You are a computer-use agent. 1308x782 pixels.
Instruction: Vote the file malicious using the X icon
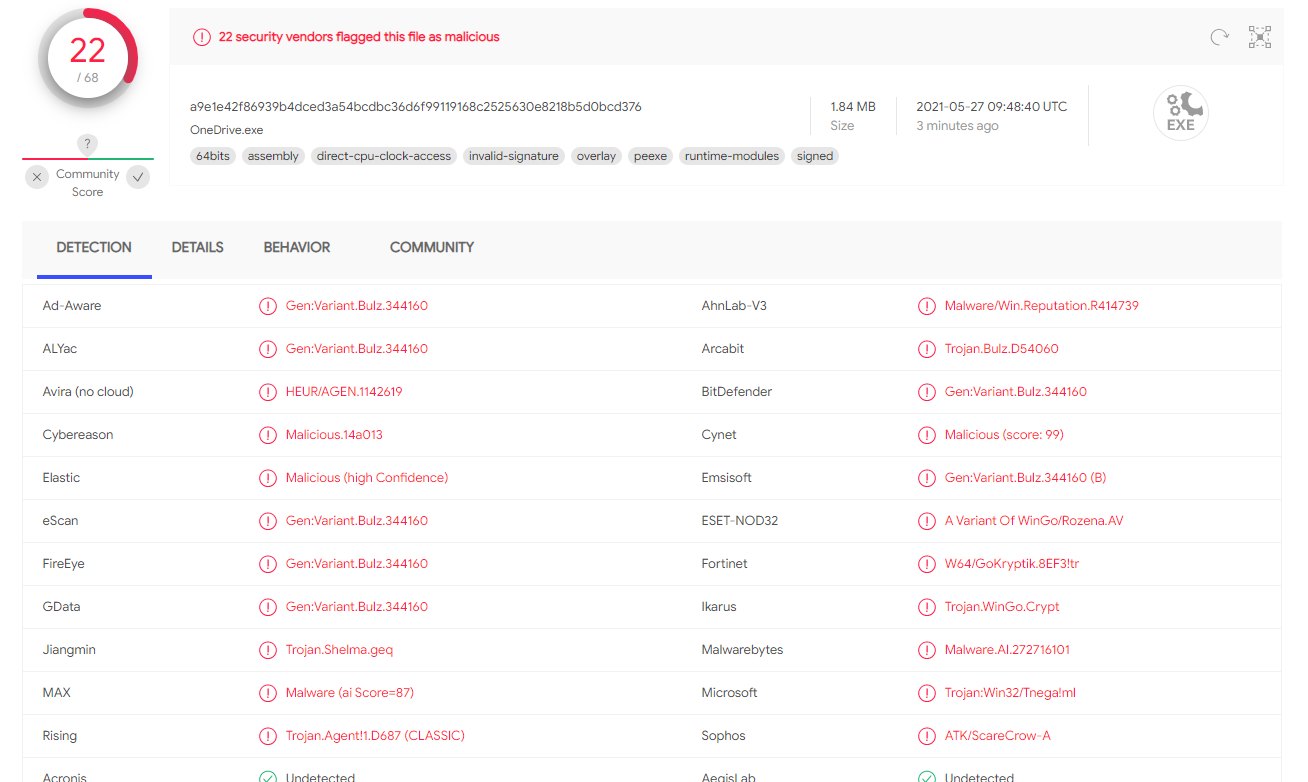pyautogui.click(x=37, y=176)
